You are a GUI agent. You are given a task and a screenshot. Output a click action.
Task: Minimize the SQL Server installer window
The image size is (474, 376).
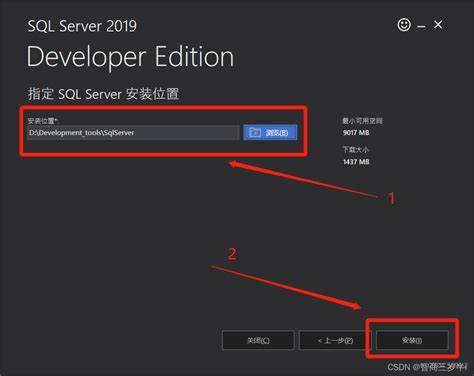(421, 26)
